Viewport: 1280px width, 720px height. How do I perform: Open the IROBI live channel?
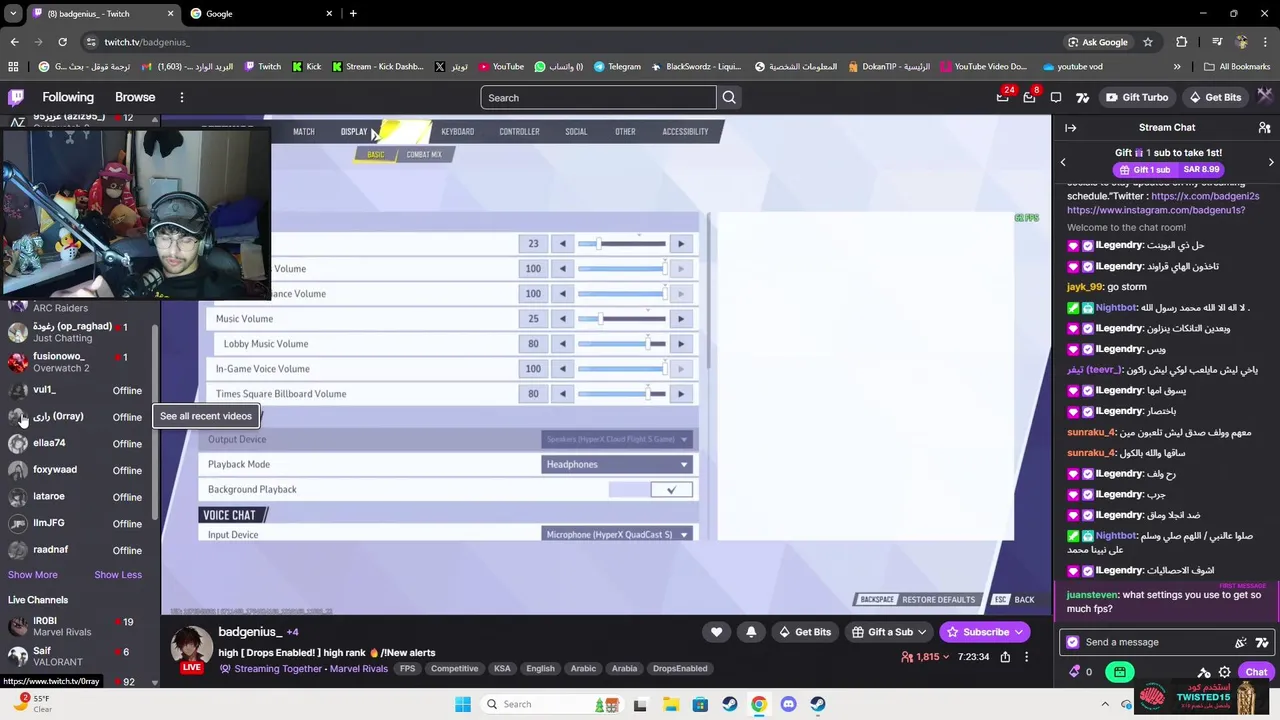tap(80, 627)
